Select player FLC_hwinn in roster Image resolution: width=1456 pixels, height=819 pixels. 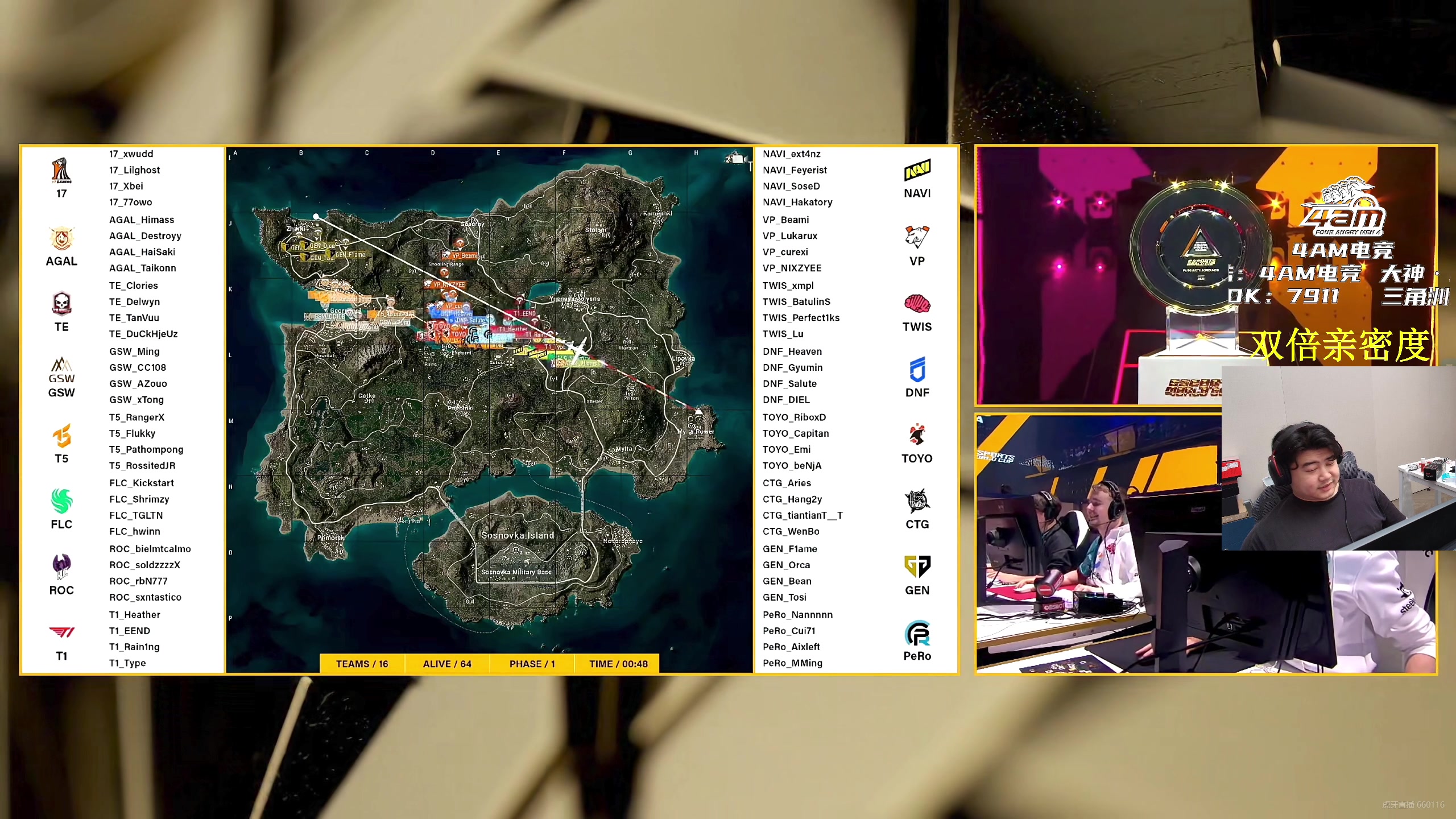[x=134, y=531]
